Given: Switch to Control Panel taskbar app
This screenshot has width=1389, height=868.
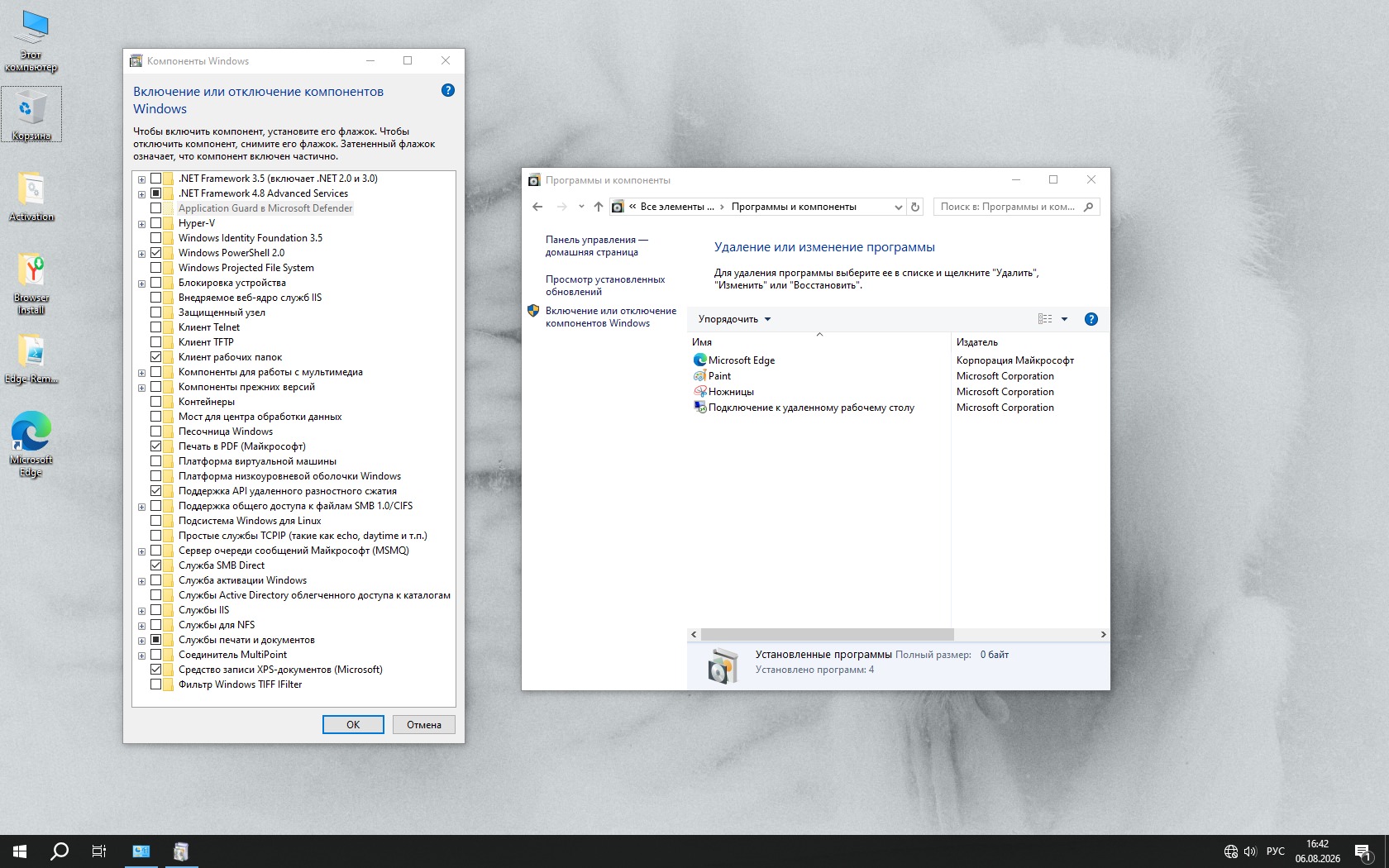Looking at the screenshot, I should pyautogui.click(x=141, y=851).
